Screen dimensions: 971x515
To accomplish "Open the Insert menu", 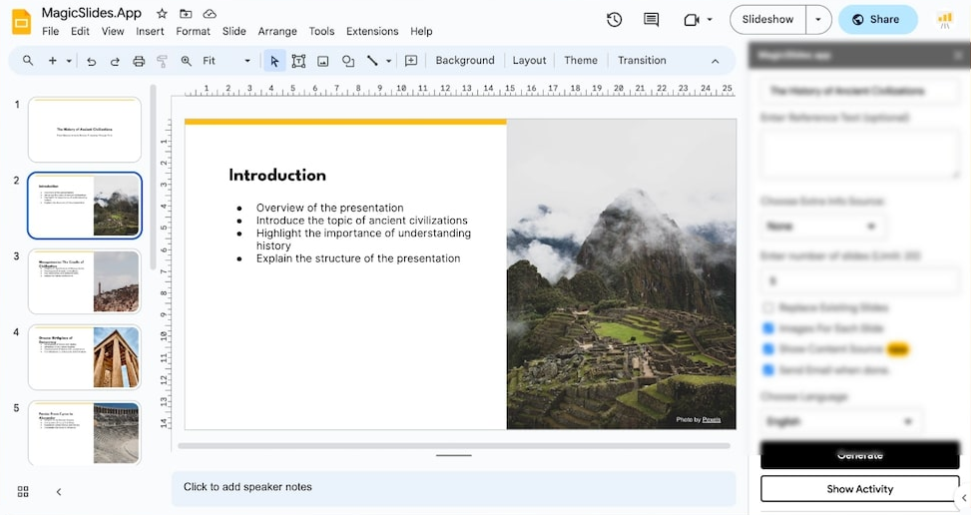I will (x=150, y=31).
